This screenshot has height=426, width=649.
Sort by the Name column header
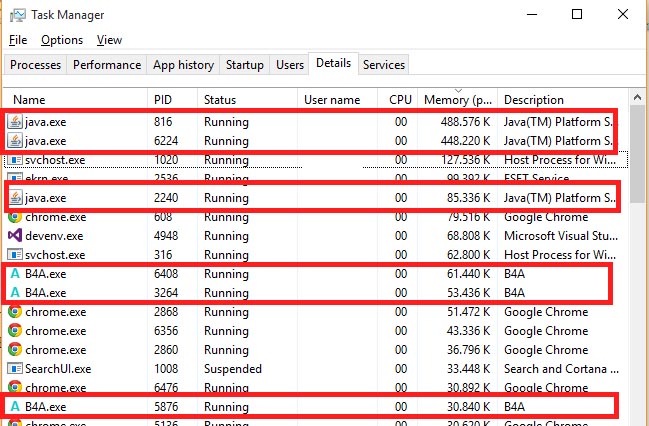tap(30, 100)
